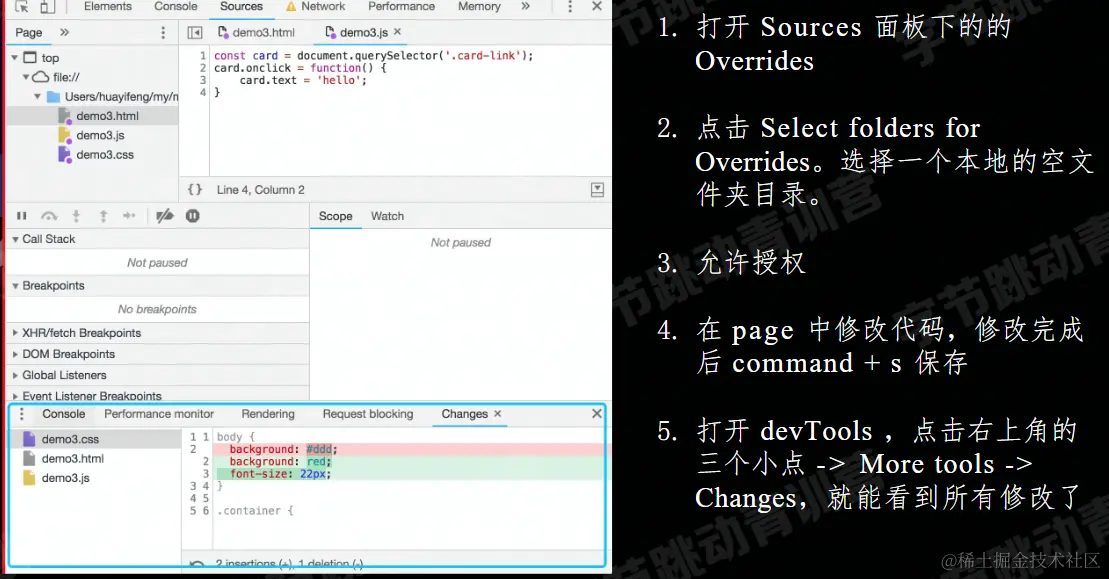Open the Rendering drawer tab
Screen dimensions: 1109x579
click(x=268, y=414)
